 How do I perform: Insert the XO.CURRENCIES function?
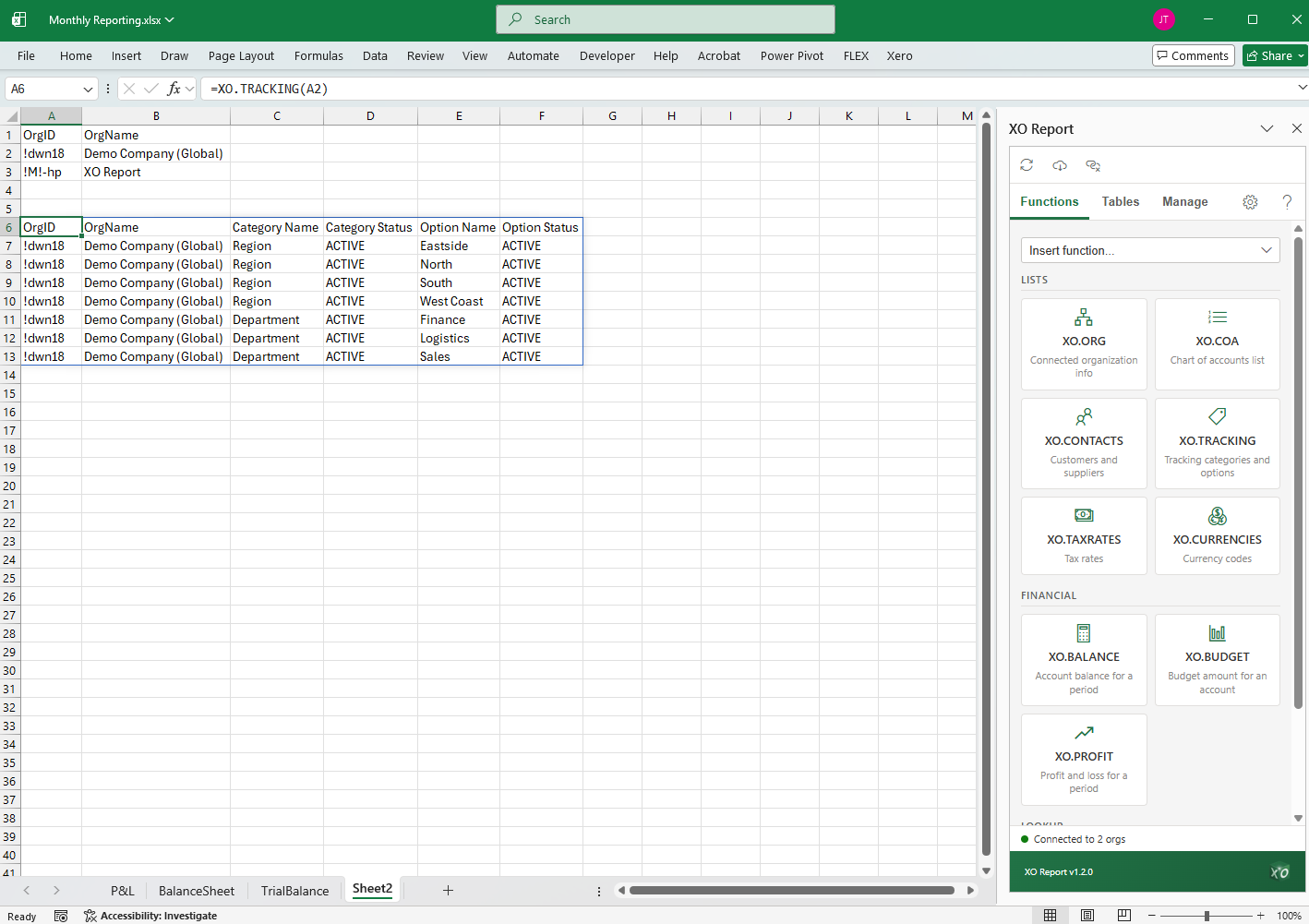(1217, 535)
